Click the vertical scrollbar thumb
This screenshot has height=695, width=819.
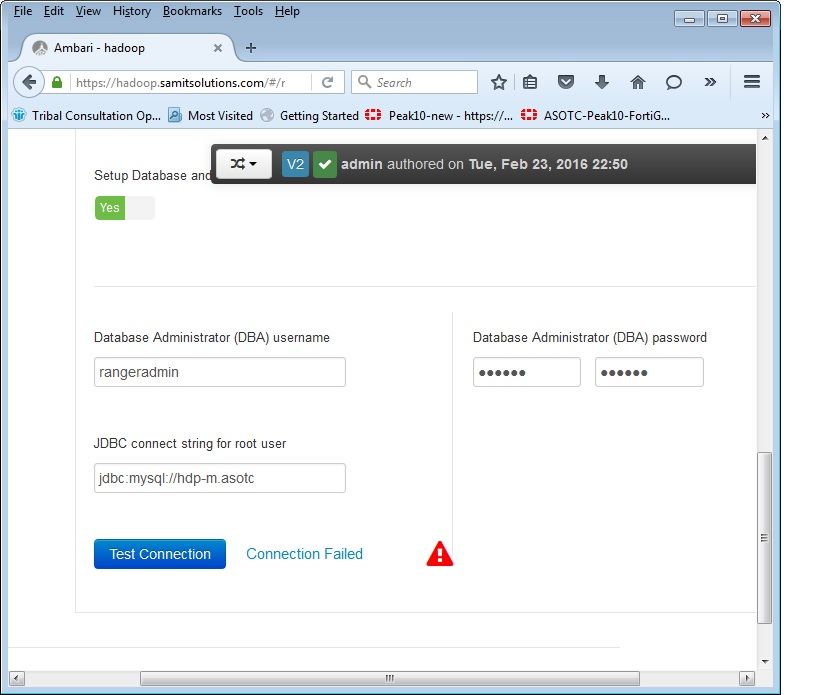click(765, 538)
